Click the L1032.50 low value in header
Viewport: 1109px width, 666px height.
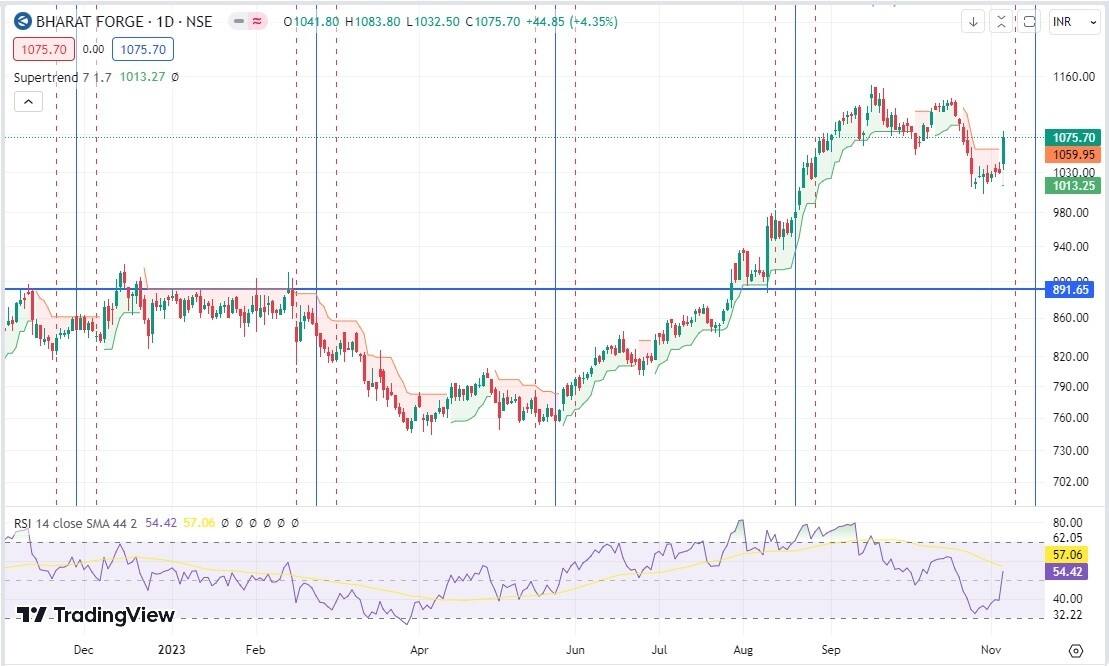point(433,22)
